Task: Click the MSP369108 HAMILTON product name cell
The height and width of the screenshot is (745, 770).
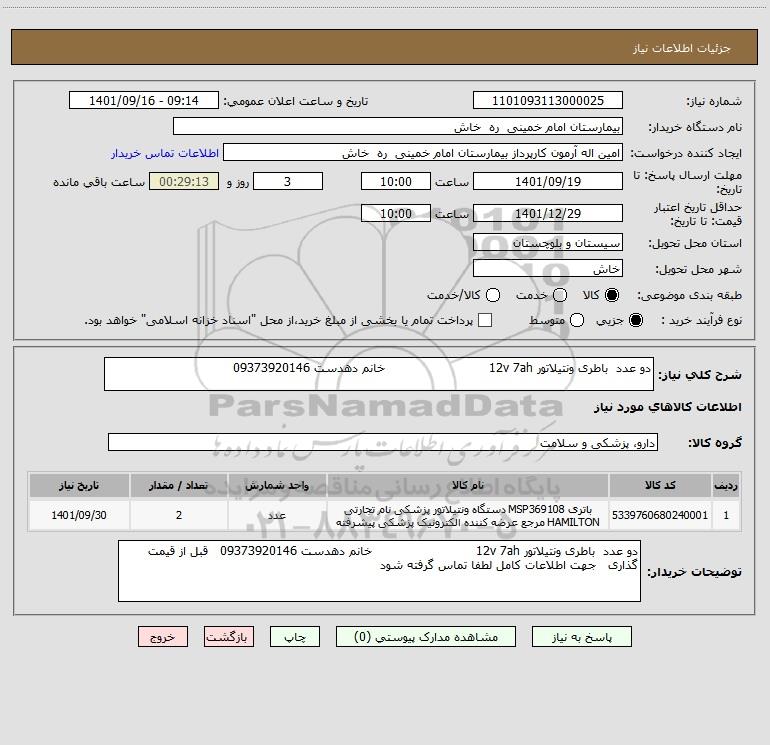Action: [x=468, y=515]
